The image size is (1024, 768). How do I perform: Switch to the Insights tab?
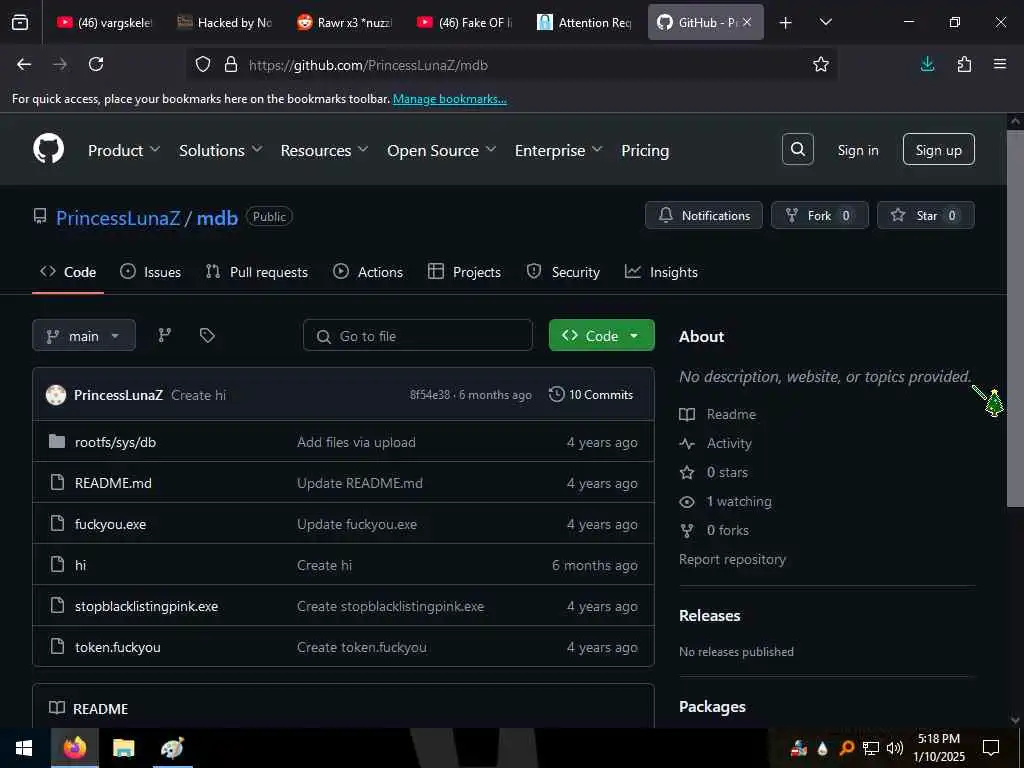pyautogui.click(x=661, y=272)
